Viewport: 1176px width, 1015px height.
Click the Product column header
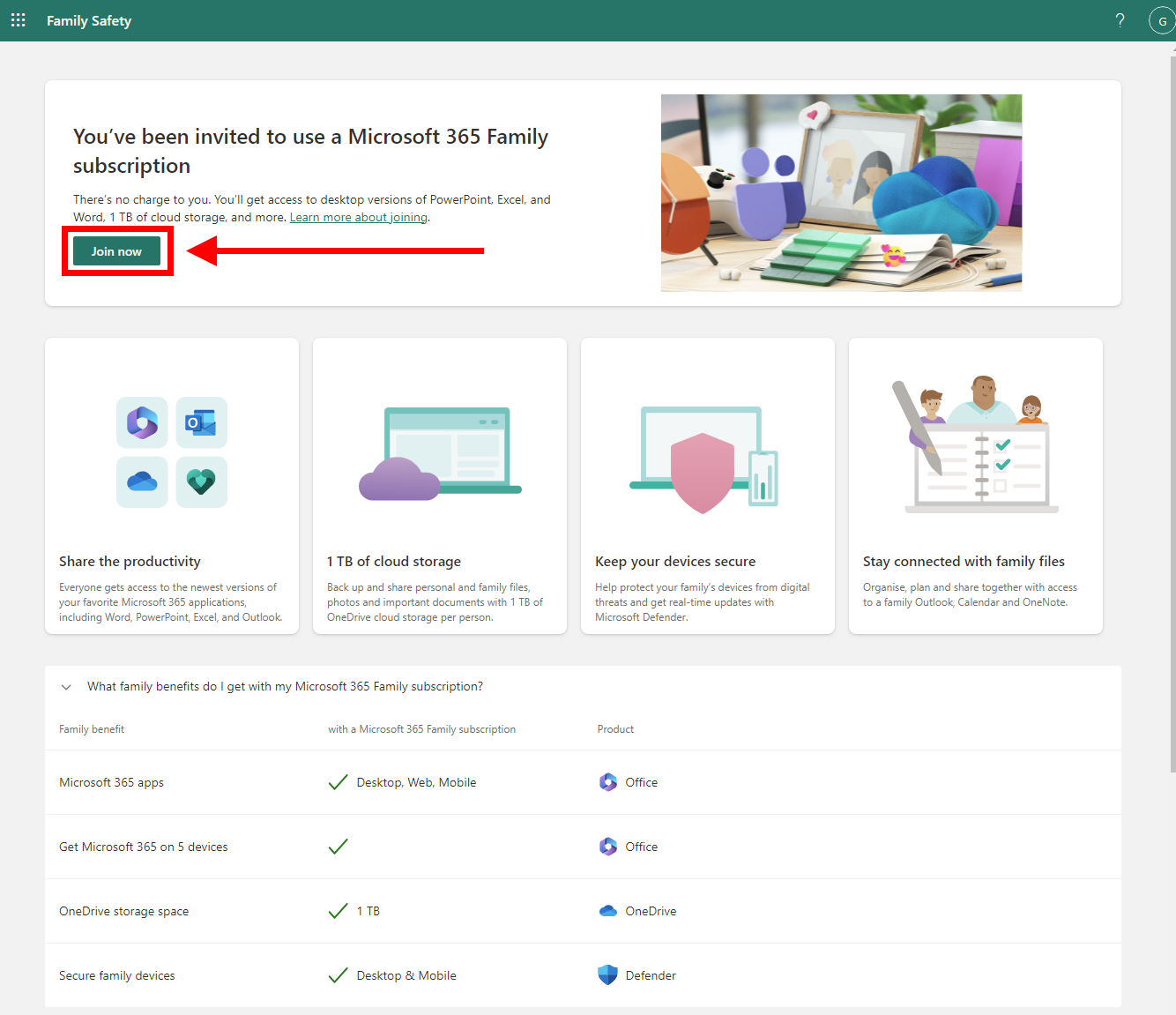coord(615,729)
